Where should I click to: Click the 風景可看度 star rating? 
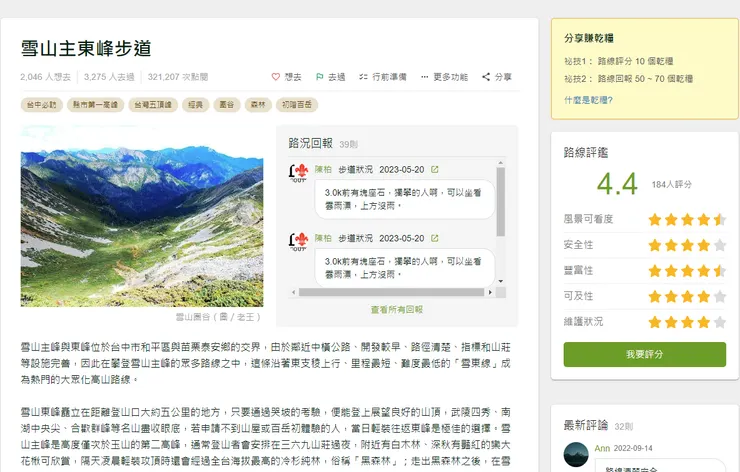point(687,219)
